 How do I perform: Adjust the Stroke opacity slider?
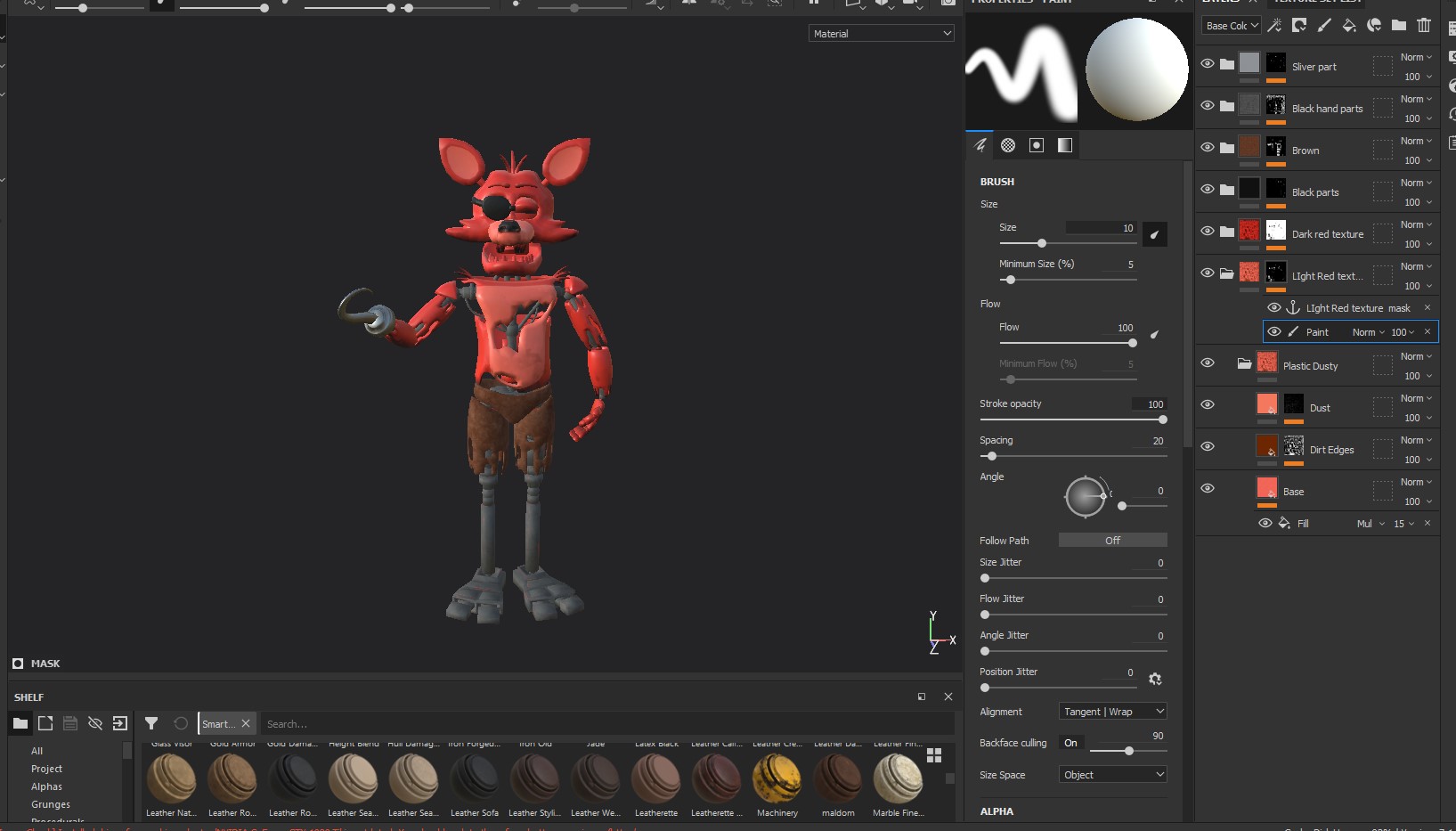click(1073, 420)
